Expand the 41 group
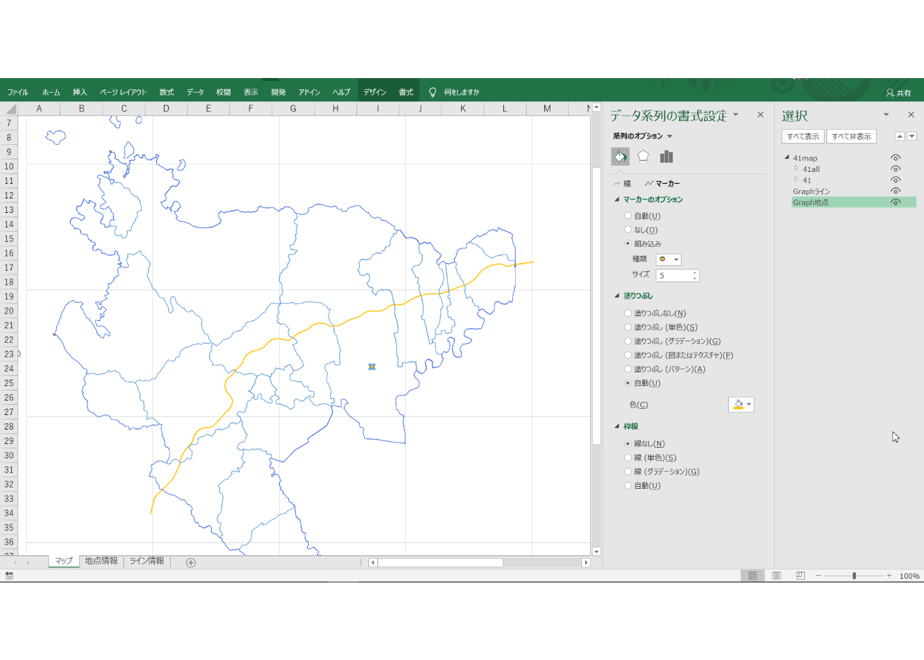 pos(796,180)
